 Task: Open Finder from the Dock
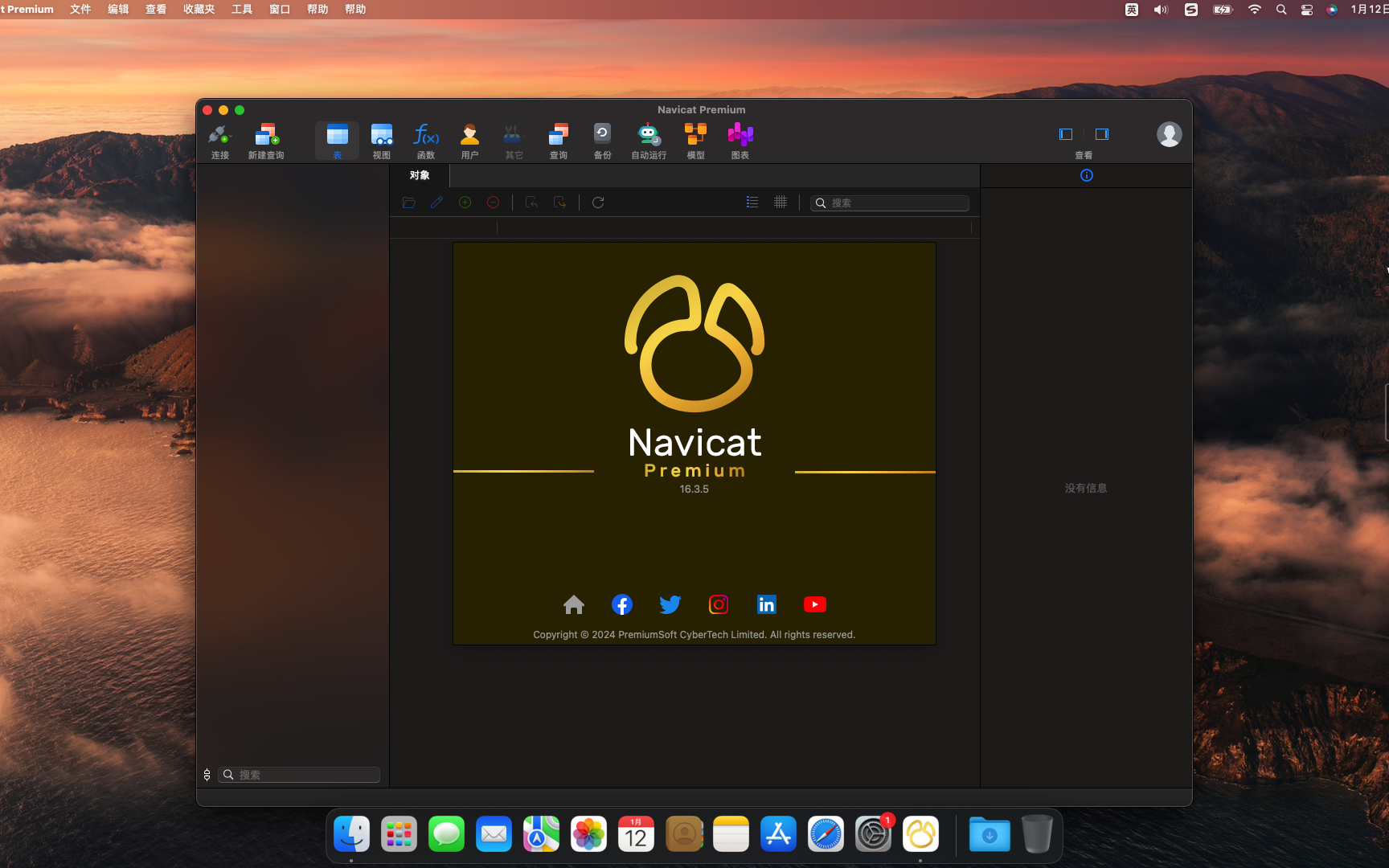click(x=351, y=834)
